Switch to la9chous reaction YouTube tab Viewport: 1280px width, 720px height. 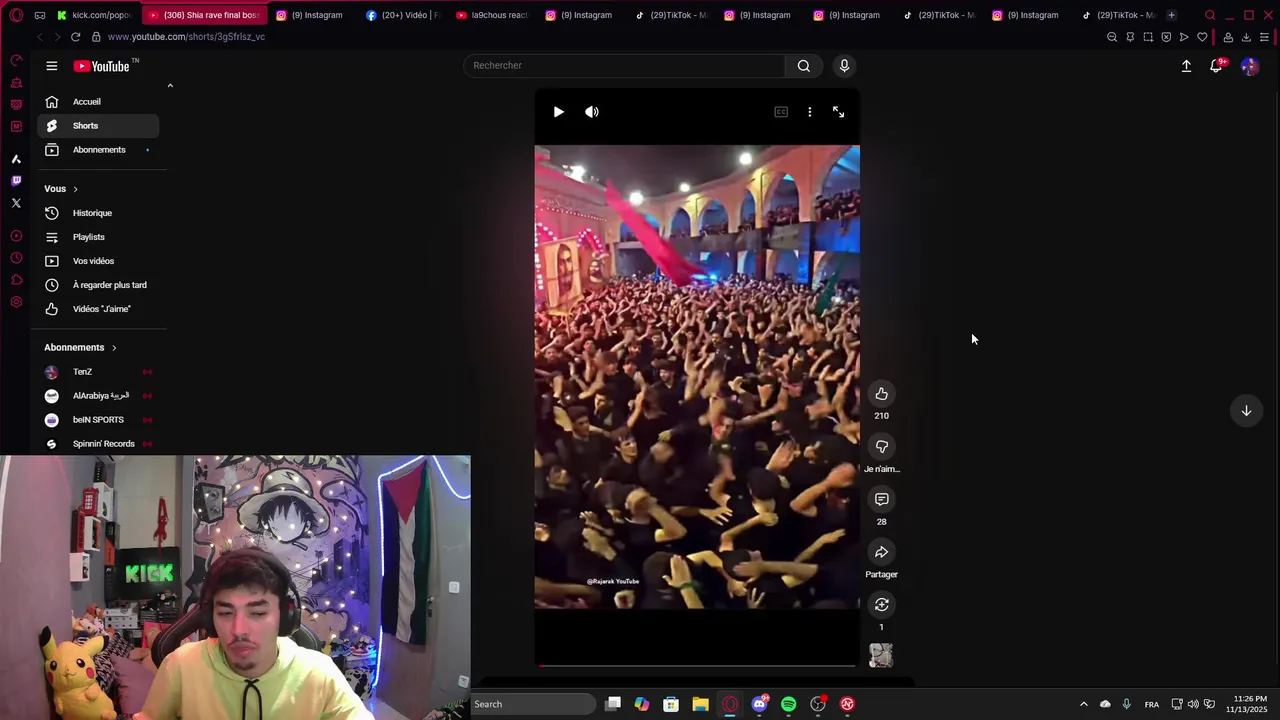pos(491,15)
